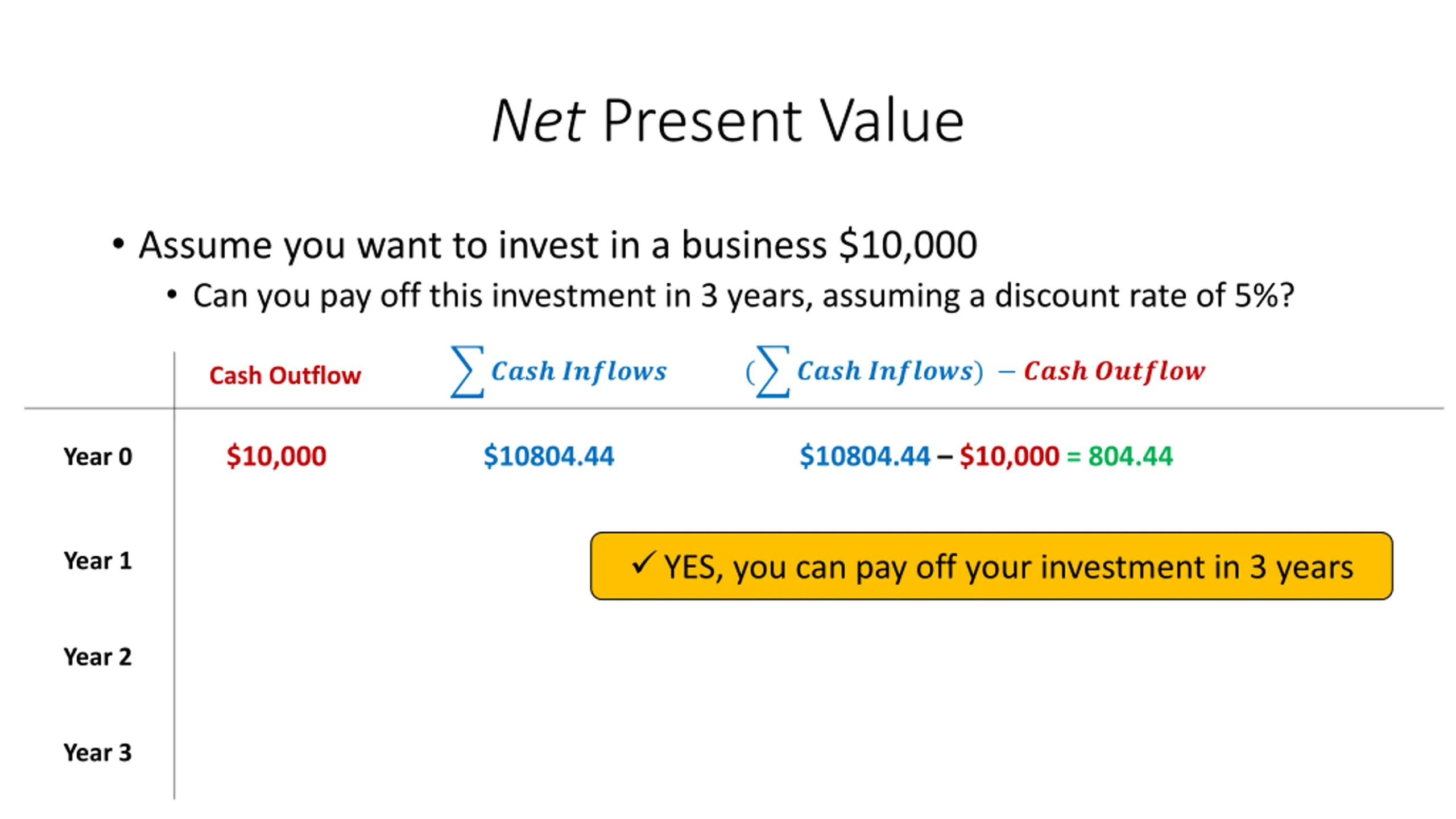Click the red $10,000 in the subtraction formula
The height and width of the screenshot is (819, 1456).
click(x=1010, y=456)
